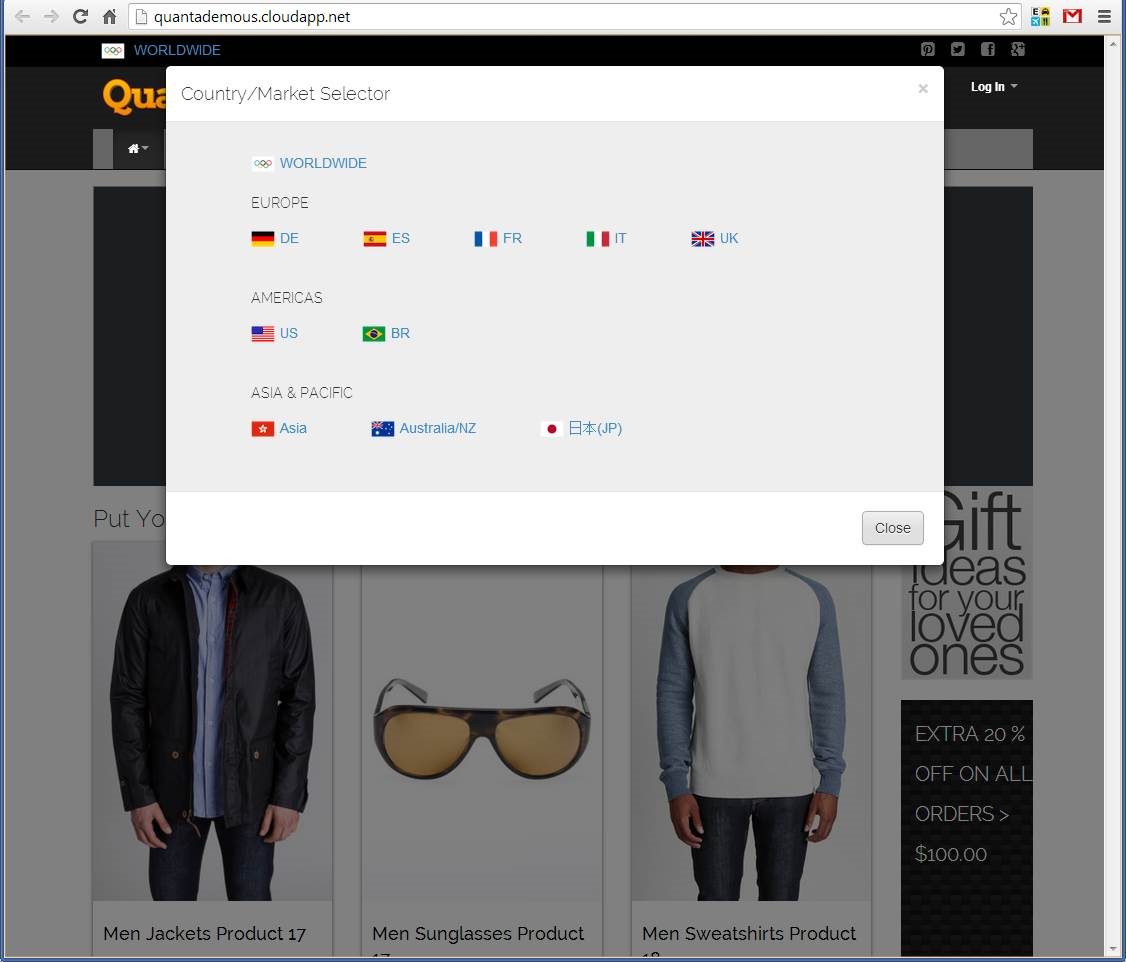Click the German flag icon
This screenshot has height=962, width=1126.
(x=263, y=239)
